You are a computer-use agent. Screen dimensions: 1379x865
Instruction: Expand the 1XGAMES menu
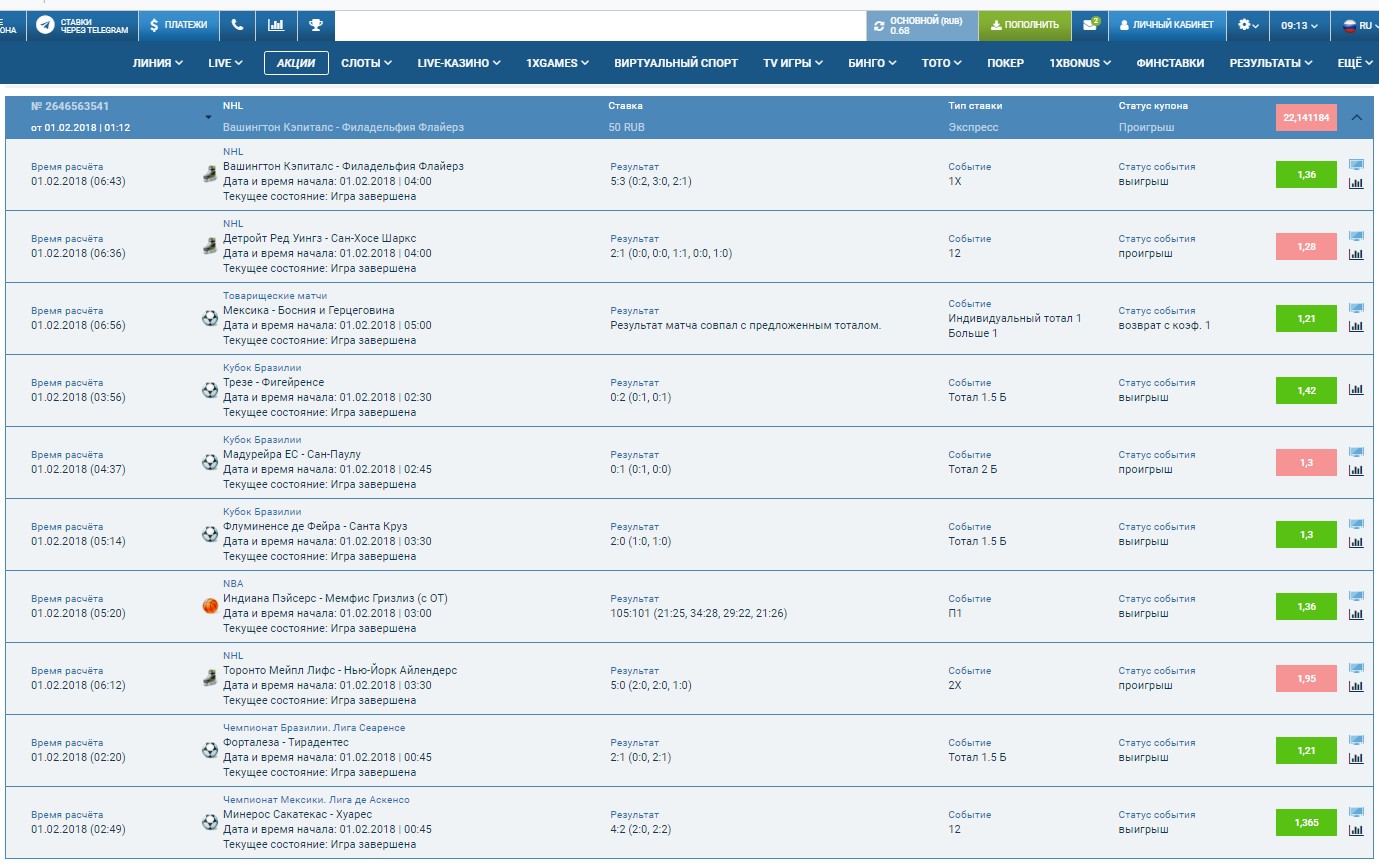[x=558, y=63]
